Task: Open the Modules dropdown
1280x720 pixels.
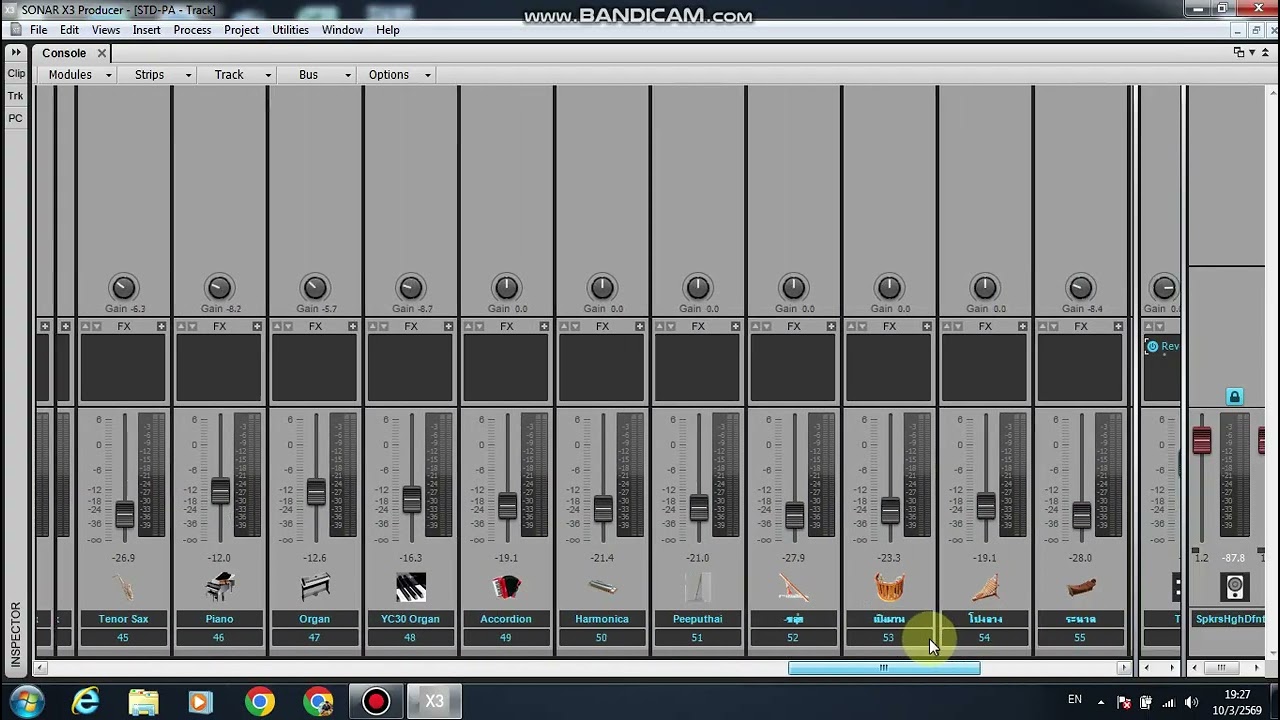Action: tap(79, 75)
